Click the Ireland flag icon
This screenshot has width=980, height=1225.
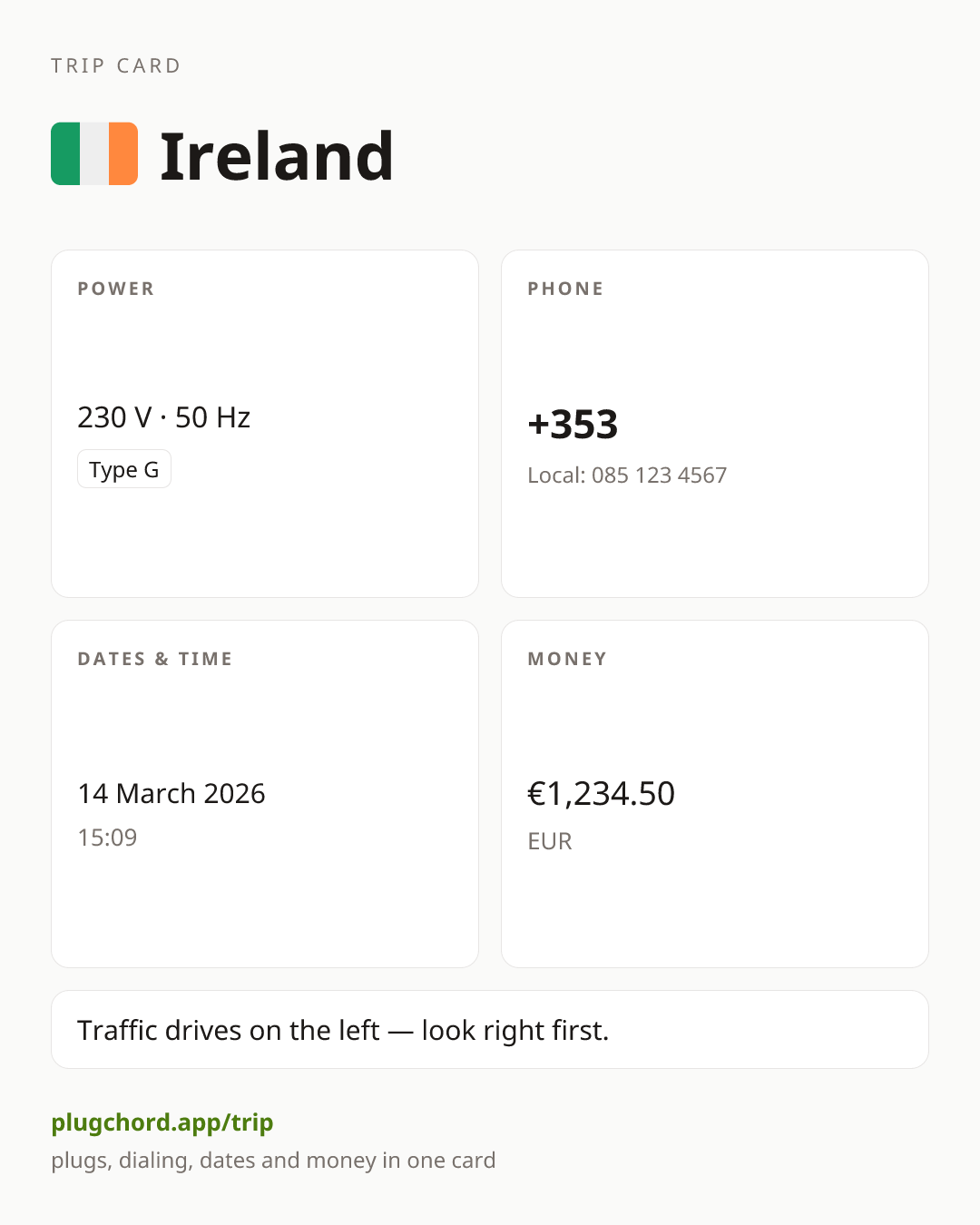point(94,154)
